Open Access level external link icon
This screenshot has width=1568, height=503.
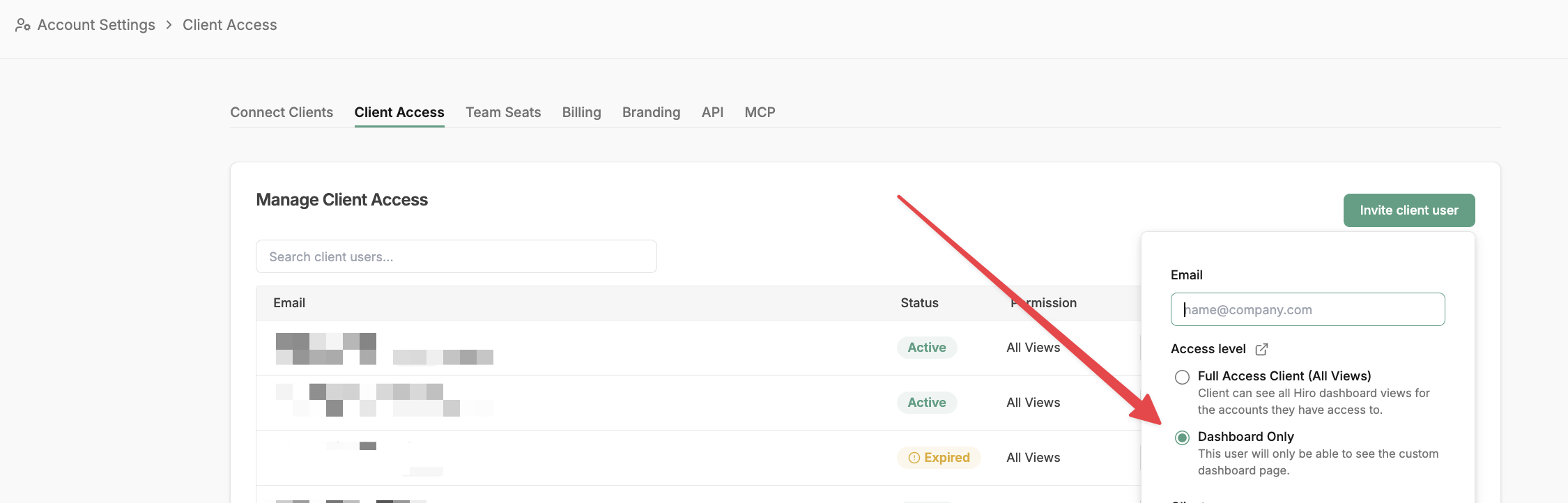pyautogui.click(x=1261, y=349)
